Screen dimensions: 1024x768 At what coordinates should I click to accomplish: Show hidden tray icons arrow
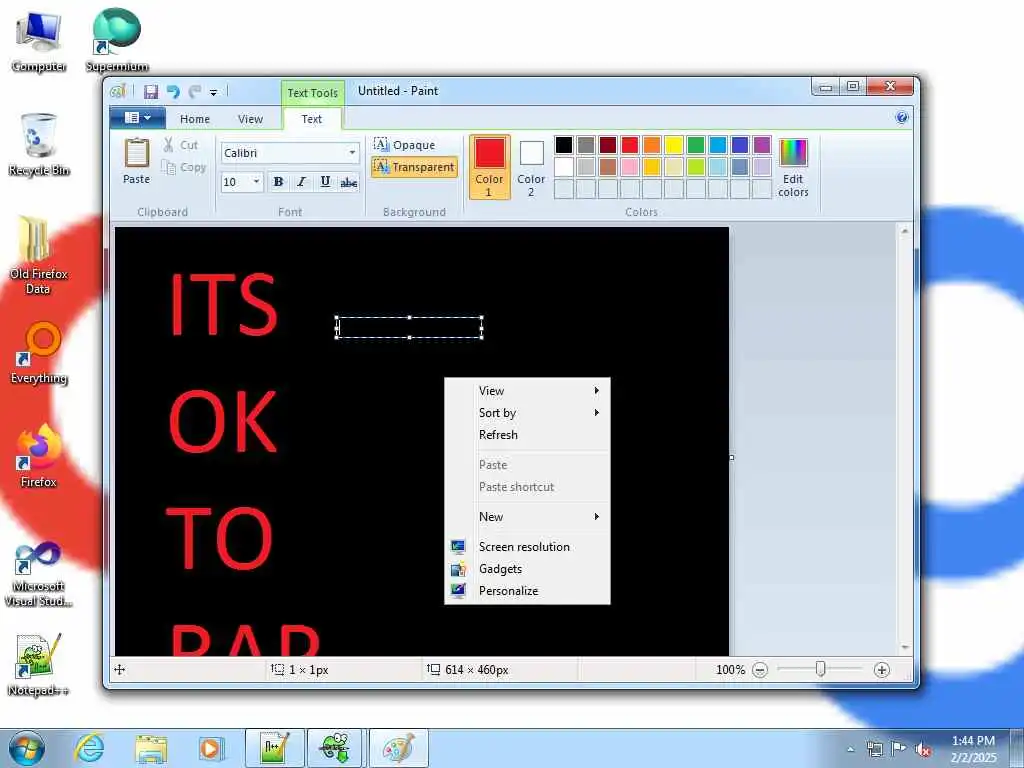pyautogui.click(x=850, y=749)
